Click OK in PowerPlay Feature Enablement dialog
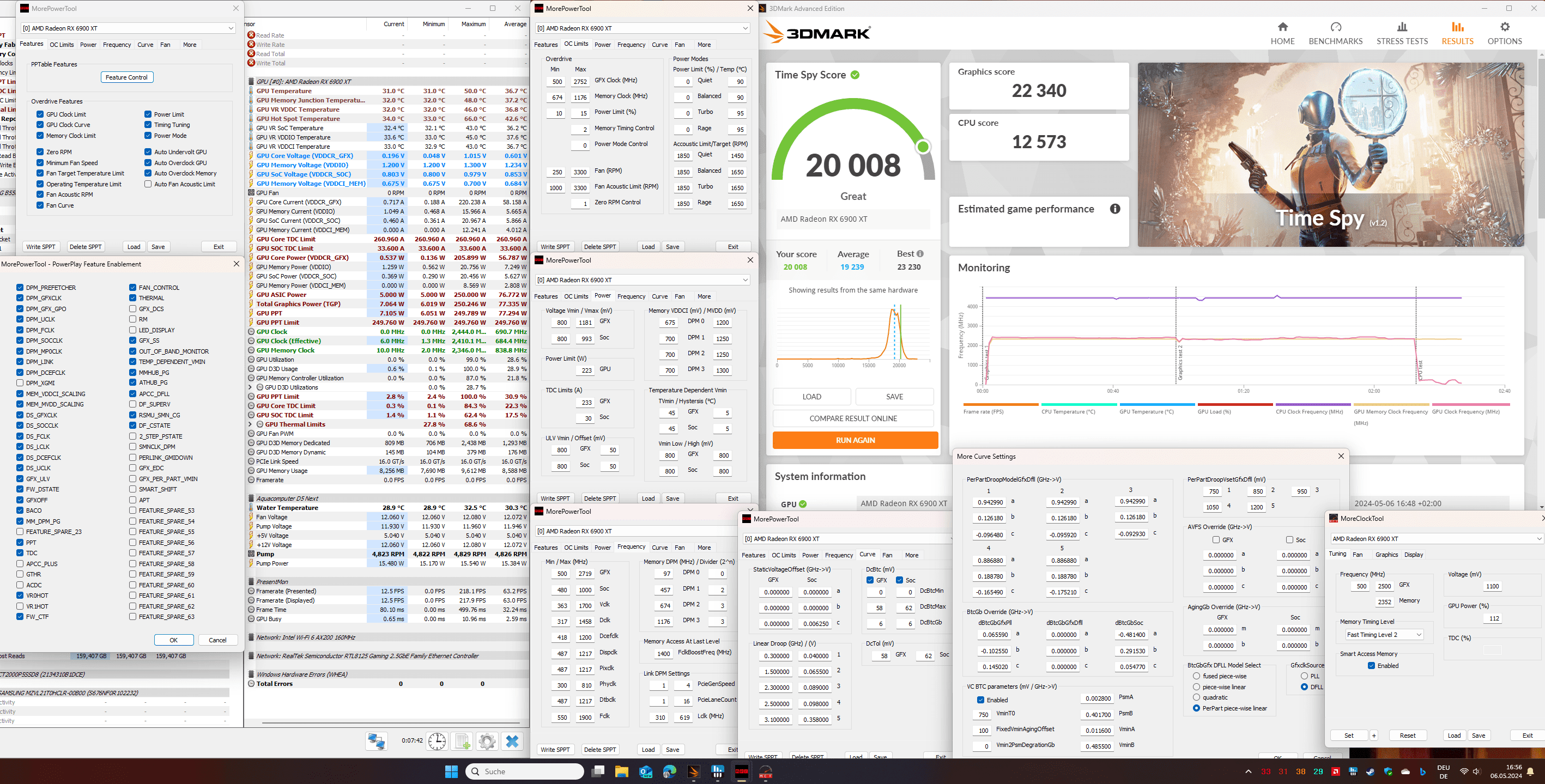The width and height of the screenshot is (1545, 784). pyautogui.click(x=173, y=640)
